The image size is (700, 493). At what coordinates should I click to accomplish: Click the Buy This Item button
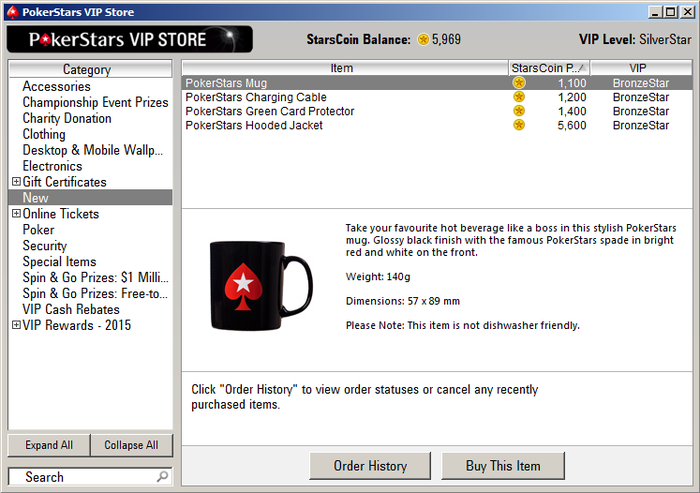503,466
